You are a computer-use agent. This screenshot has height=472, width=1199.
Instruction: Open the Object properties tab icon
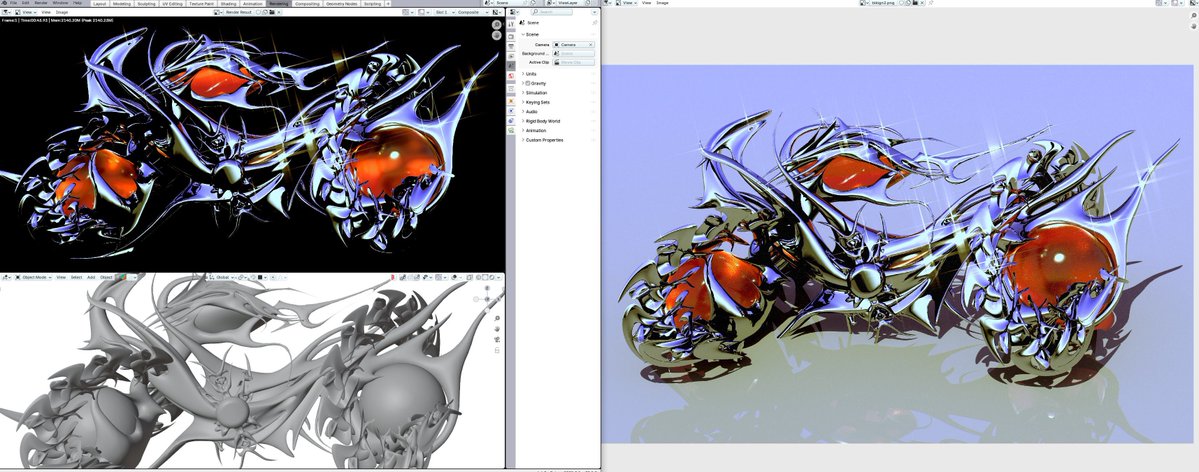point(511,101)
